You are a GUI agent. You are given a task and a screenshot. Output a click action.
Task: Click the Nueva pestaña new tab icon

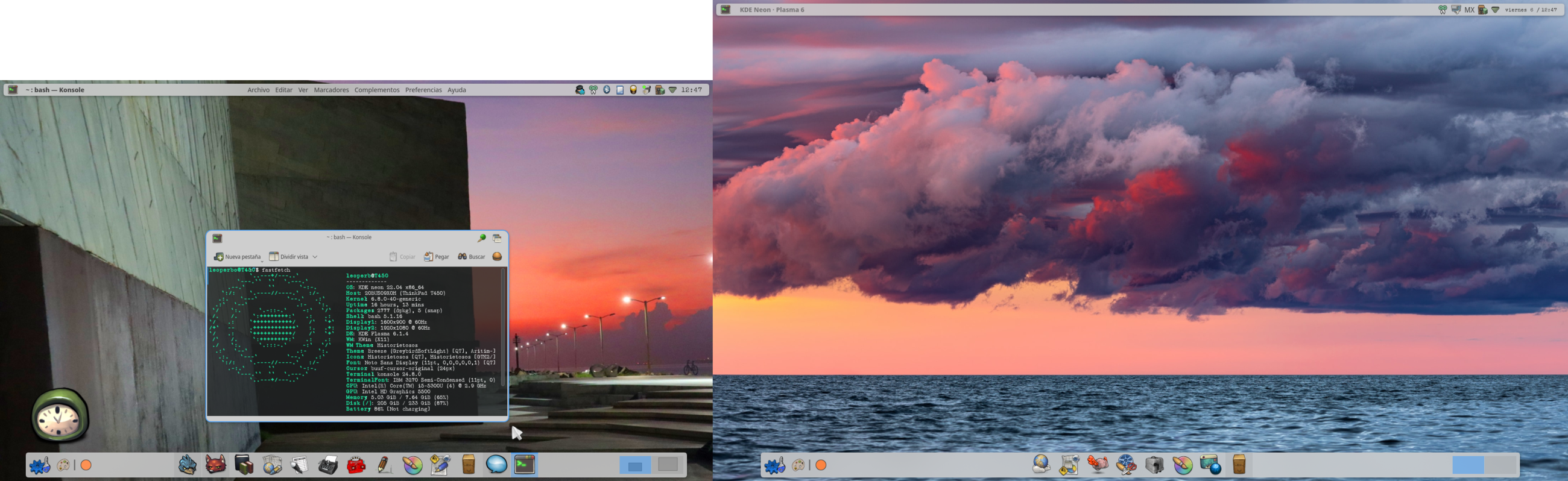click(218, 257)
